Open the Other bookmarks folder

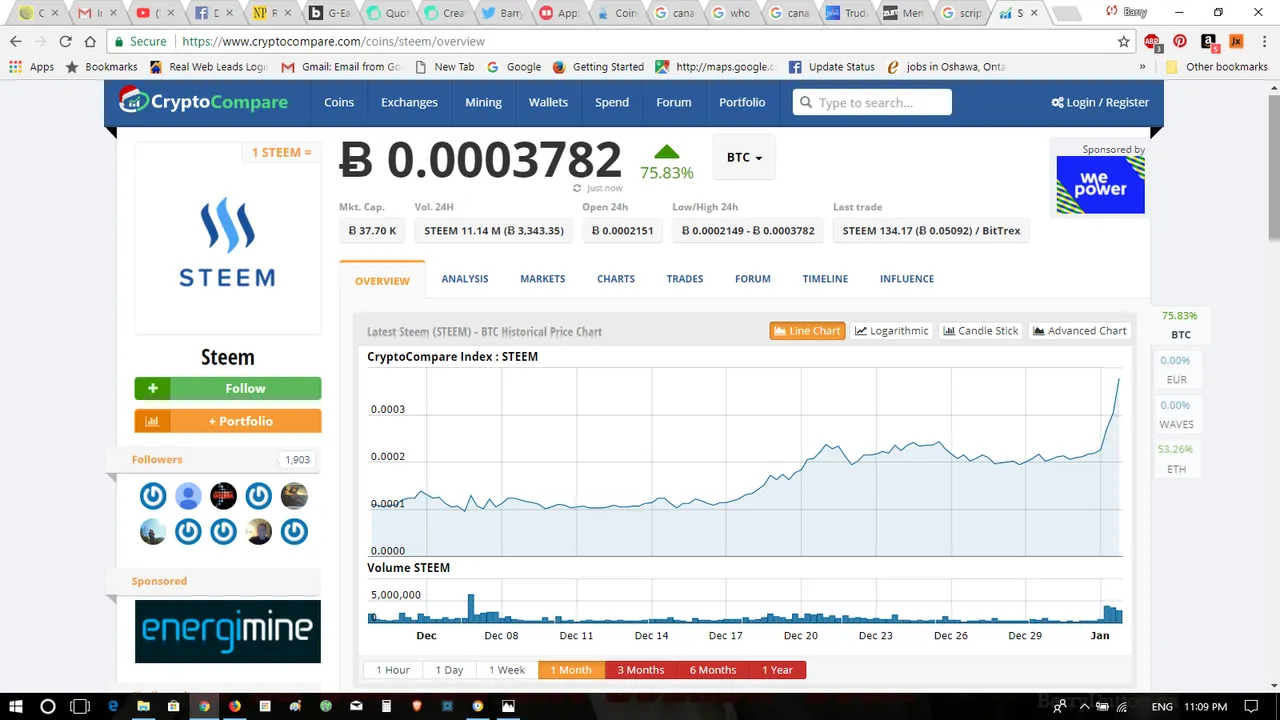point(1217,67)
